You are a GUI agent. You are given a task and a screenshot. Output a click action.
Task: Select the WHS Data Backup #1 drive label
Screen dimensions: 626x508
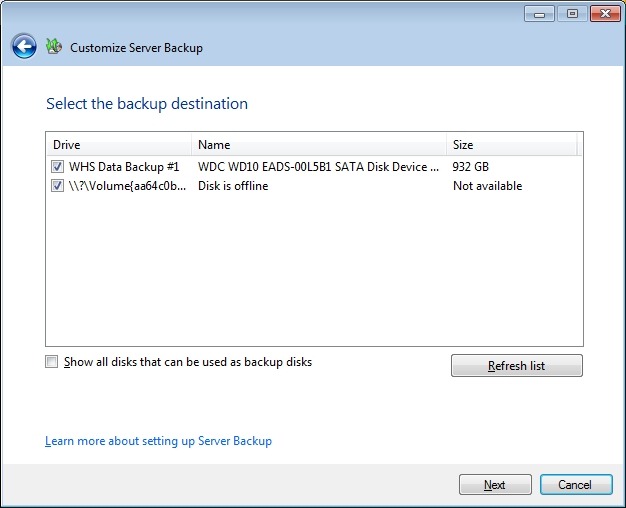(x=124, y=167)
